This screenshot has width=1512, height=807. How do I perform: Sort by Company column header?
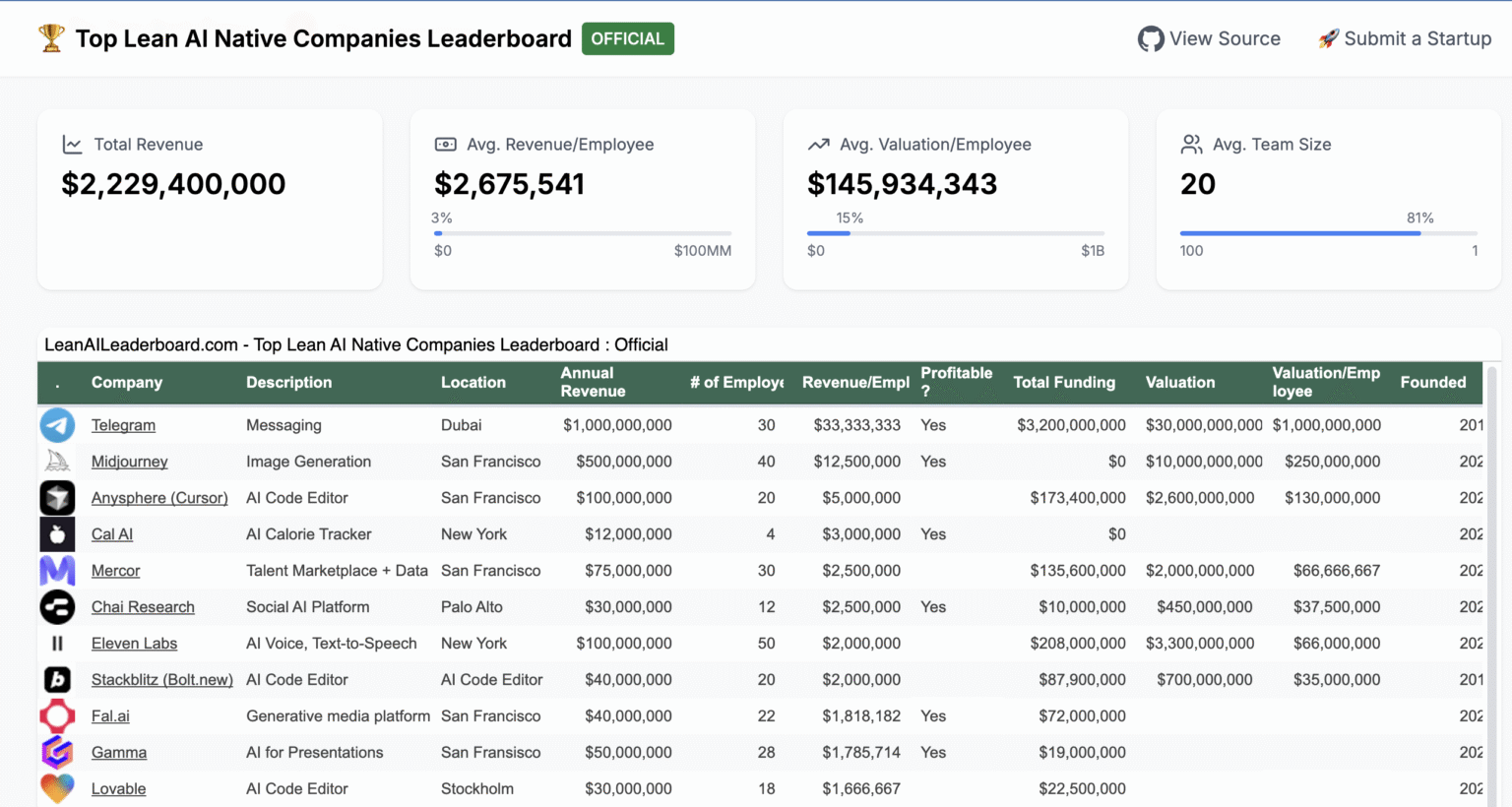[x=127, y=382]
